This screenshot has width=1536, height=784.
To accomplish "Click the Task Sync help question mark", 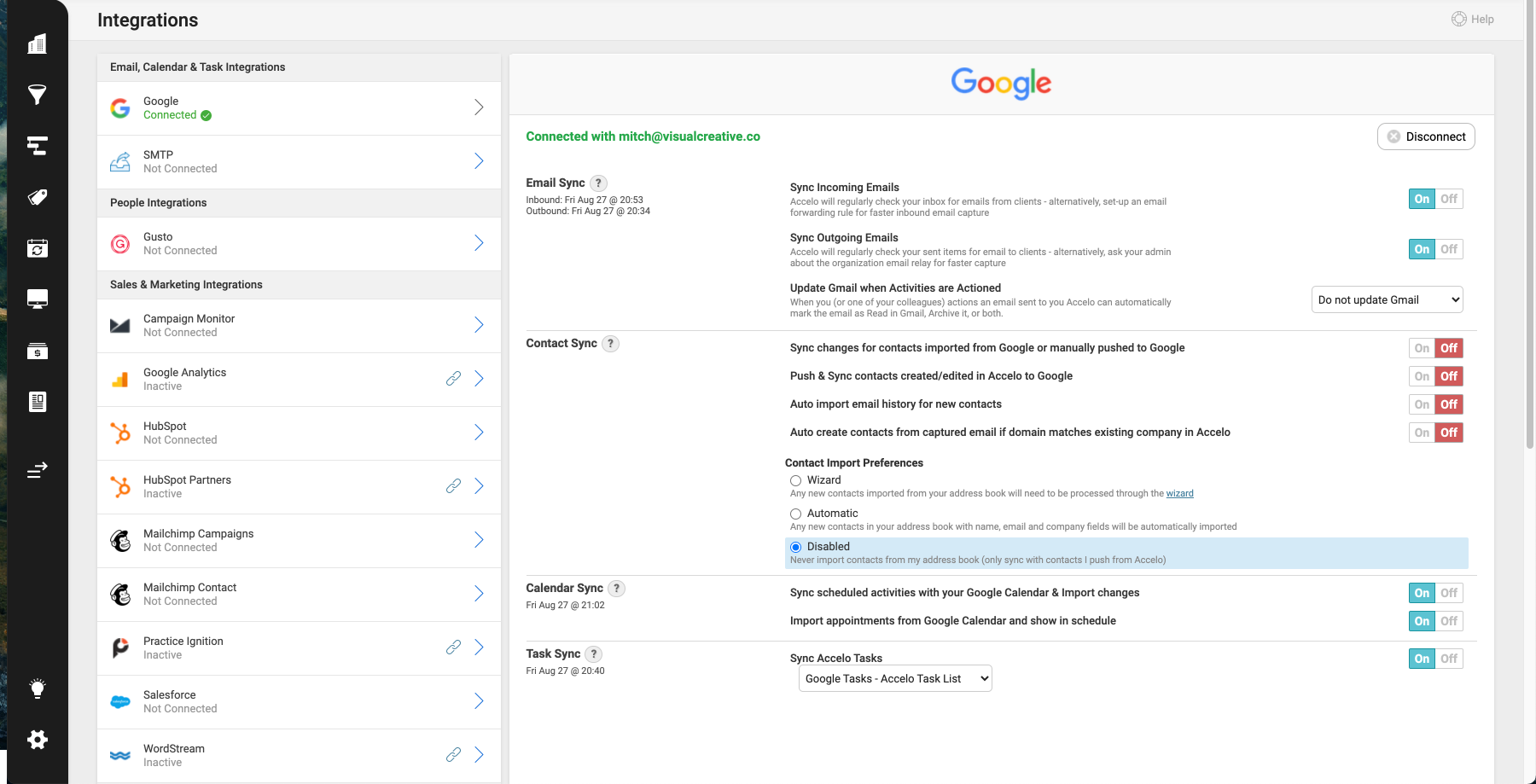I will [x=593, y=653].
